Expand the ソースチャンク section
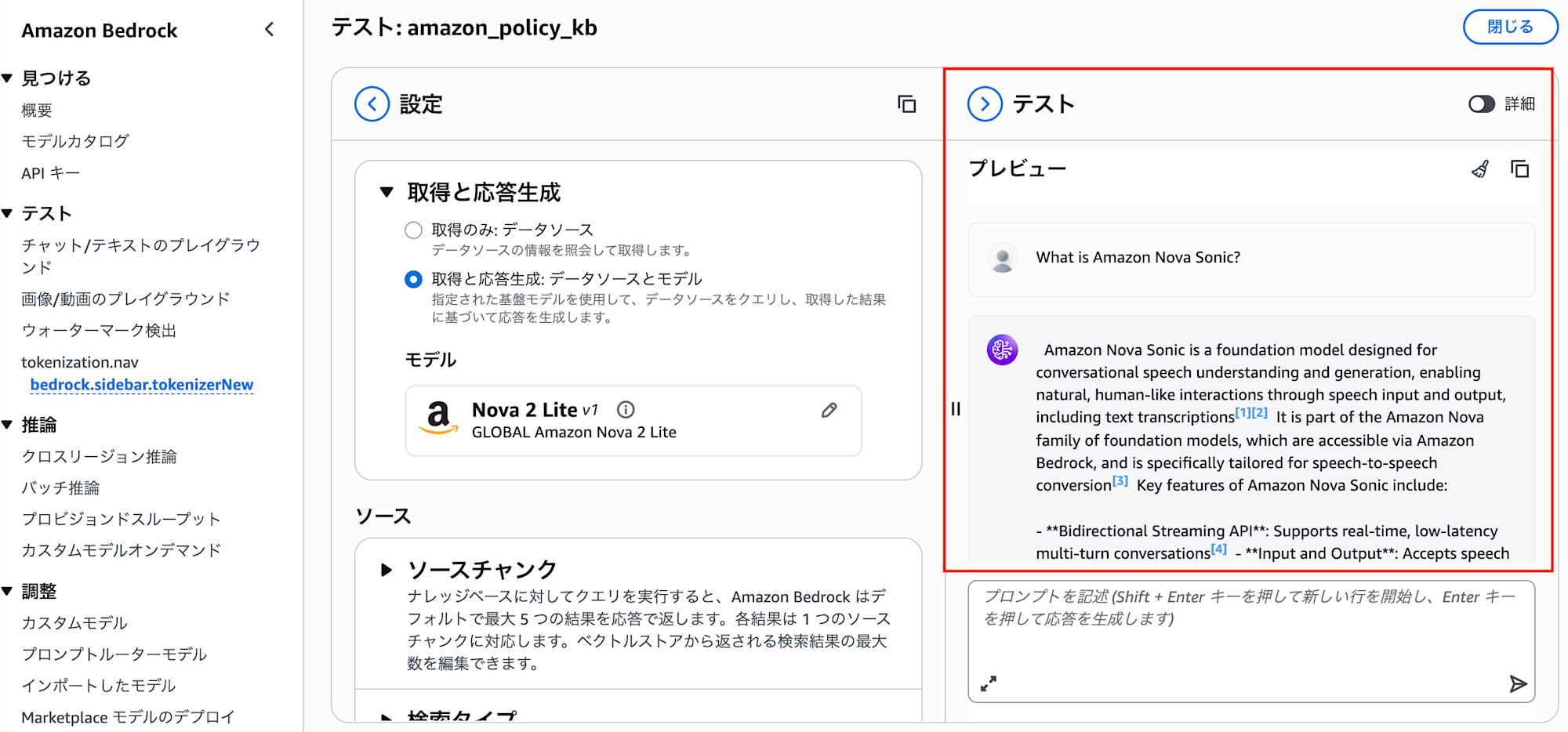This screenshot has height=732, width=1568. click(387, 570)
